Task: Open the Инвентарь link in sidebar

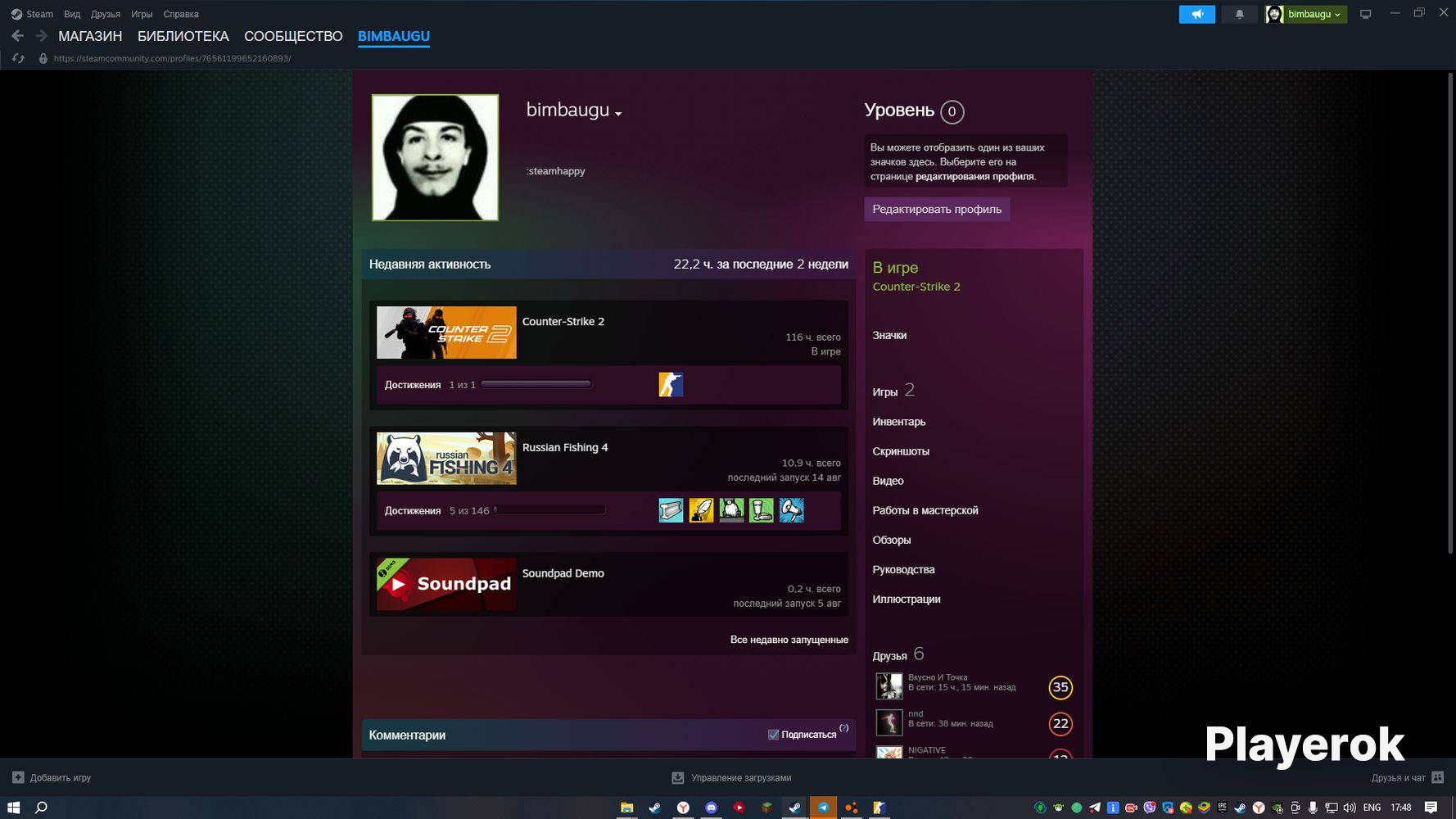Action: (898, 422)
